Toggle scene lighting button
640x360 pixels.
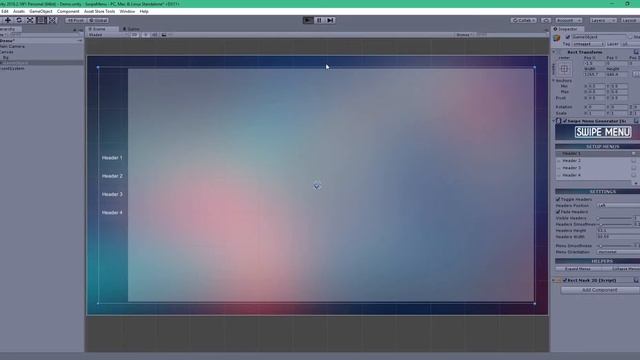point(145,35)
